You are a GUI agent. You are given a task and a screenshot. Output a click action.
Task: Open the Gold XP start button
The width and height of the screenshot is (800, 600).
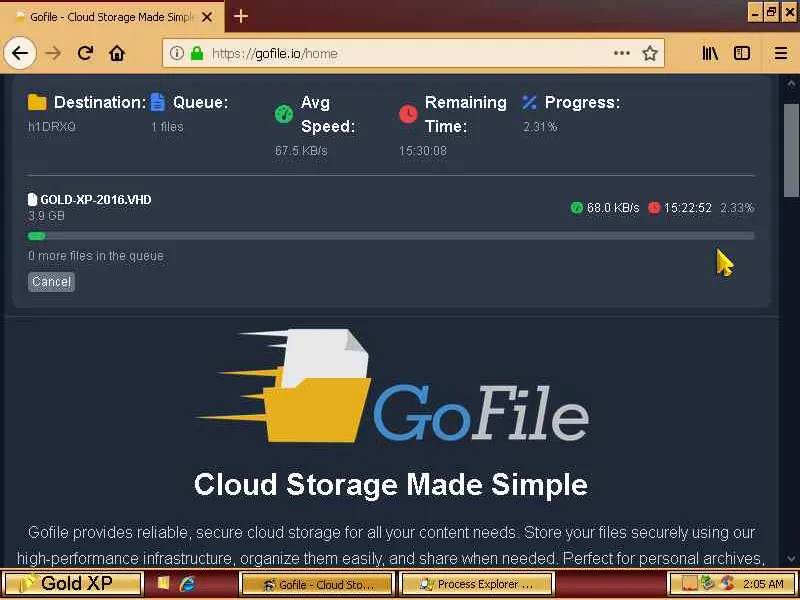(72, 584)
